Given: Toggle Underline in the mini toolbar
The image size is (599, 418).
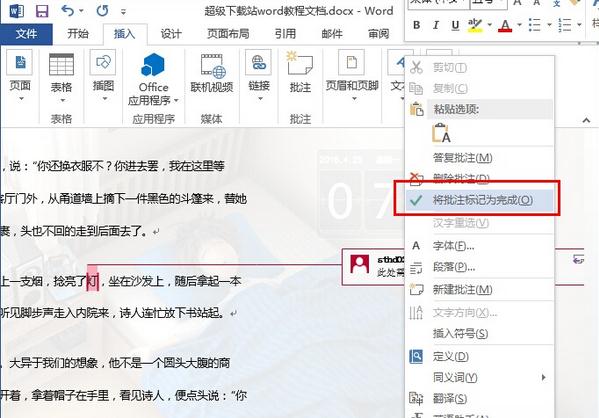Looking at the screenshot, I should coord(455,25).
